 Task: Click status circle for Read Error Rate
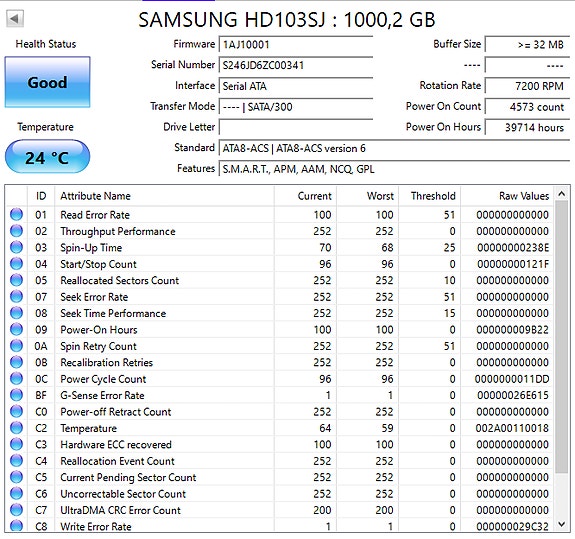[16, 214]
